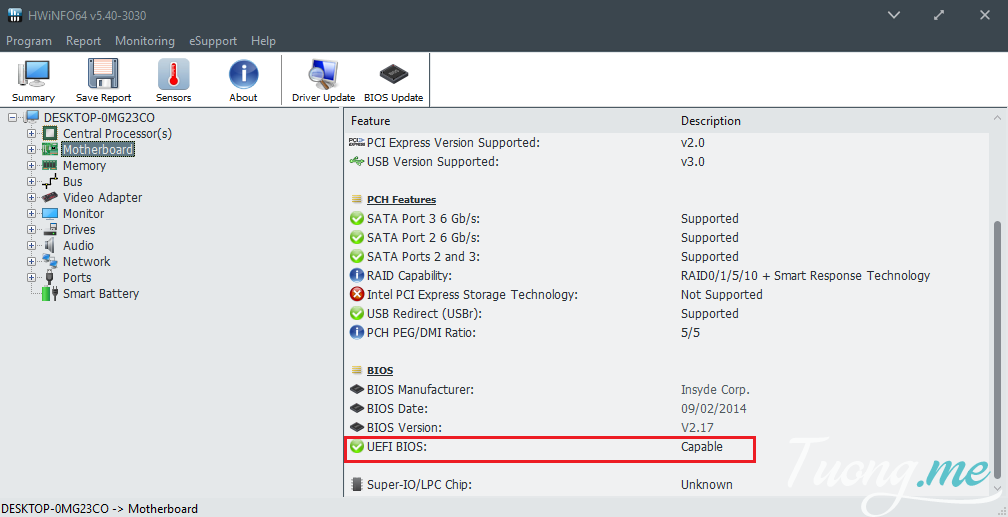Image resolution: width=1008 pixels, height=517 pixels.
Task: Expand the Drives tree node
Action: 32,230
